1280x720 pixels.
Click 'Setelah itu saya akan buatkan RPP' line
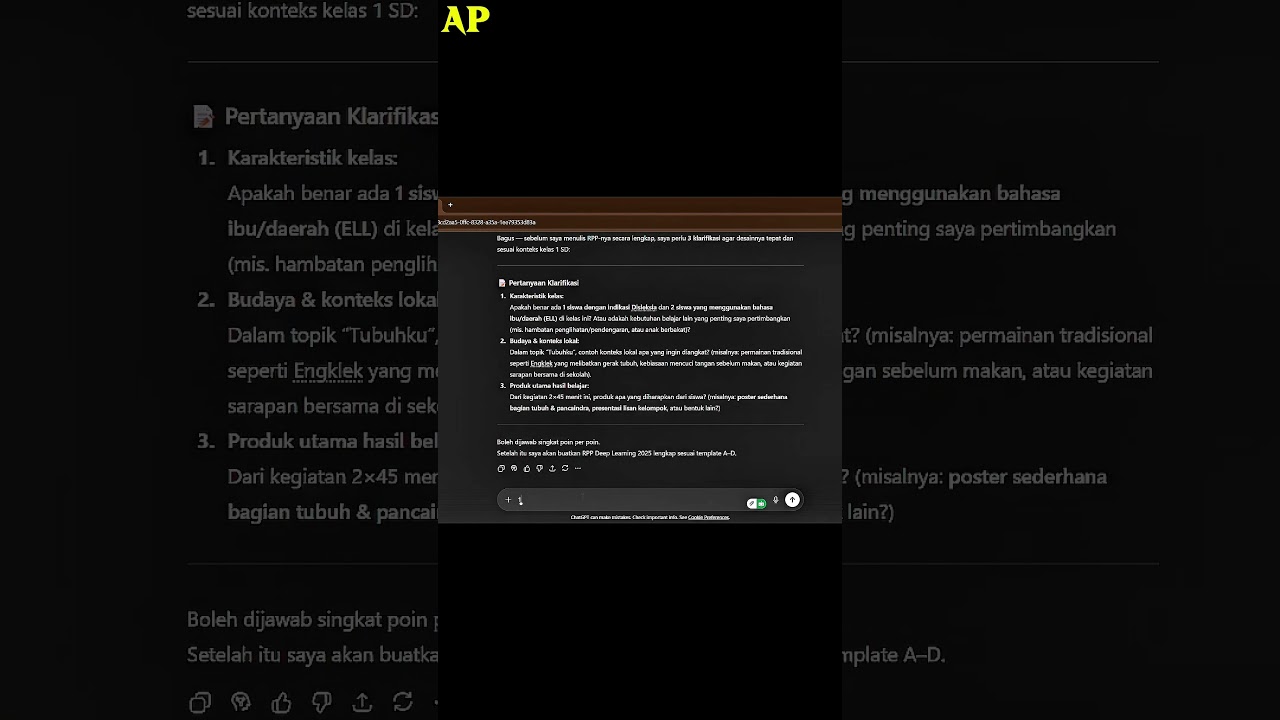(x=616, y=453)
